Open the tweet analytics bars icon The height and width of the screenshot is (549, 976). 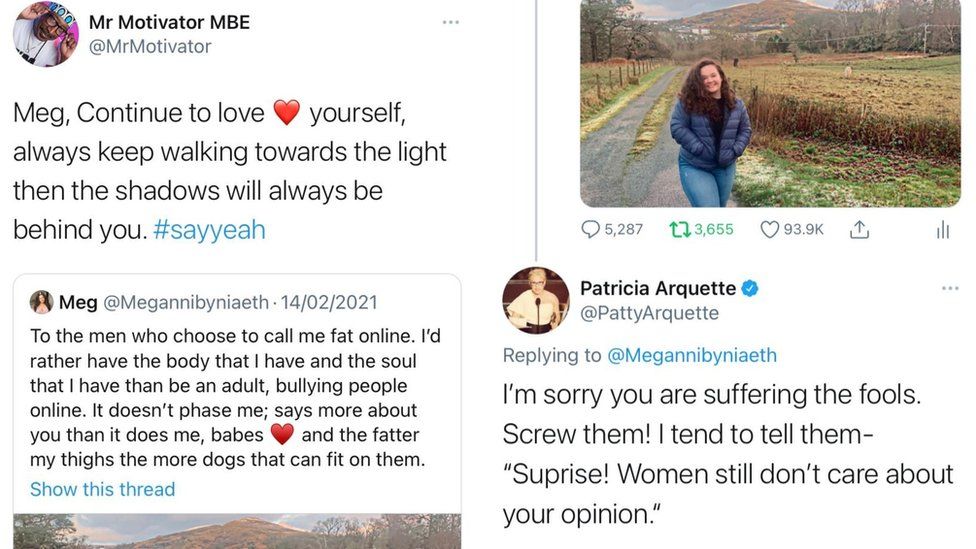pos(942,230)
